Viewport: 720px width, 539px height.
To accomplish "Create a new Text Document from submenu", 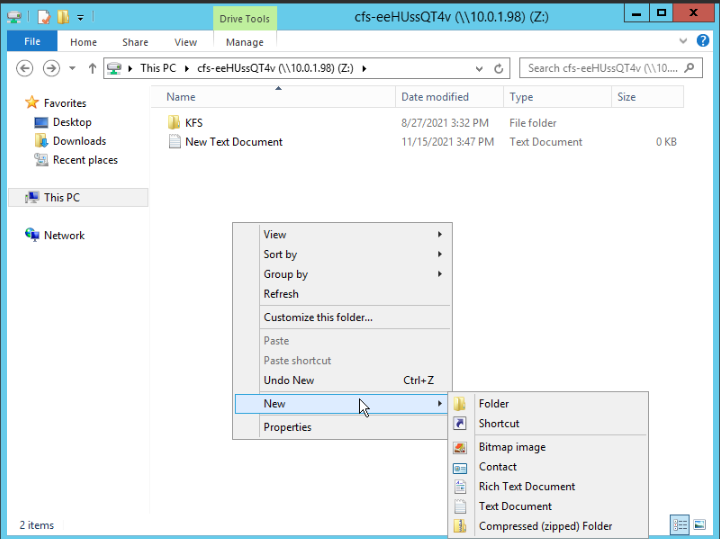I will click(548, 506).
